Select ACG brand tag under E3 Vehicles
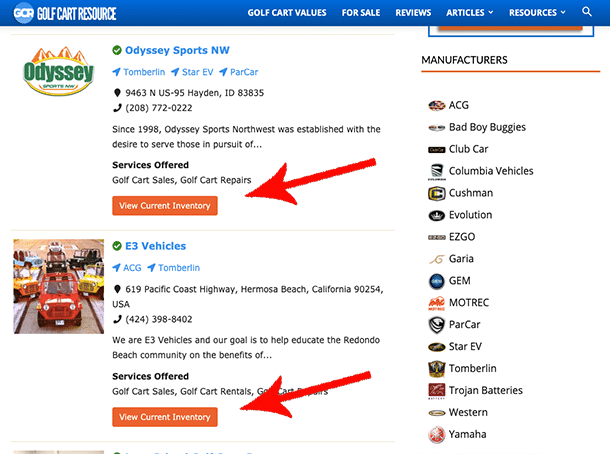The height and width of the screenshot is (454, 610). click(127, 268)
